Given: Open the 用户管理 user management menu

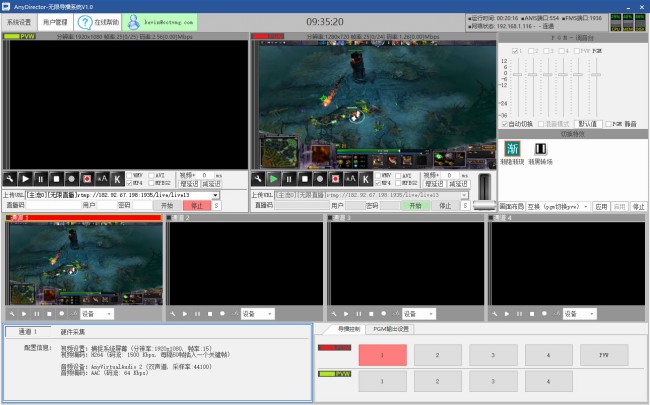Looking at the screenshot, I should pos(55,22).
